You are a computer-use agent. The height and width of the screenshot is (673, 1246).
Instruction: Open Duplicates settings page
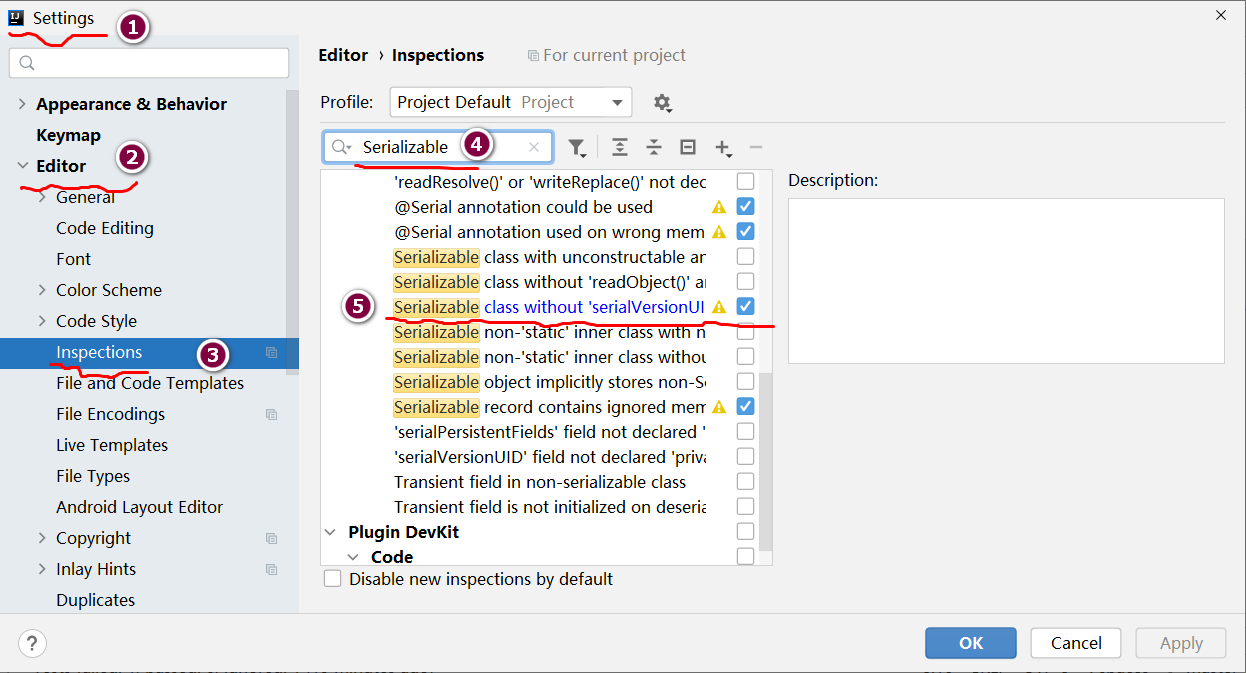tap(95, 600)
